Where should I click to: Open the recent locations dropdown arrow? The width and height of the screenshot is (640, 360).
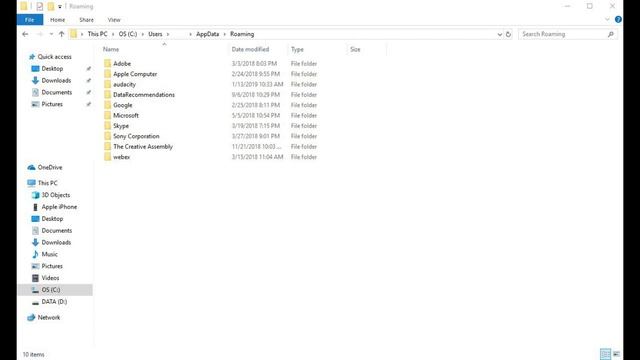tap(51, 34)
